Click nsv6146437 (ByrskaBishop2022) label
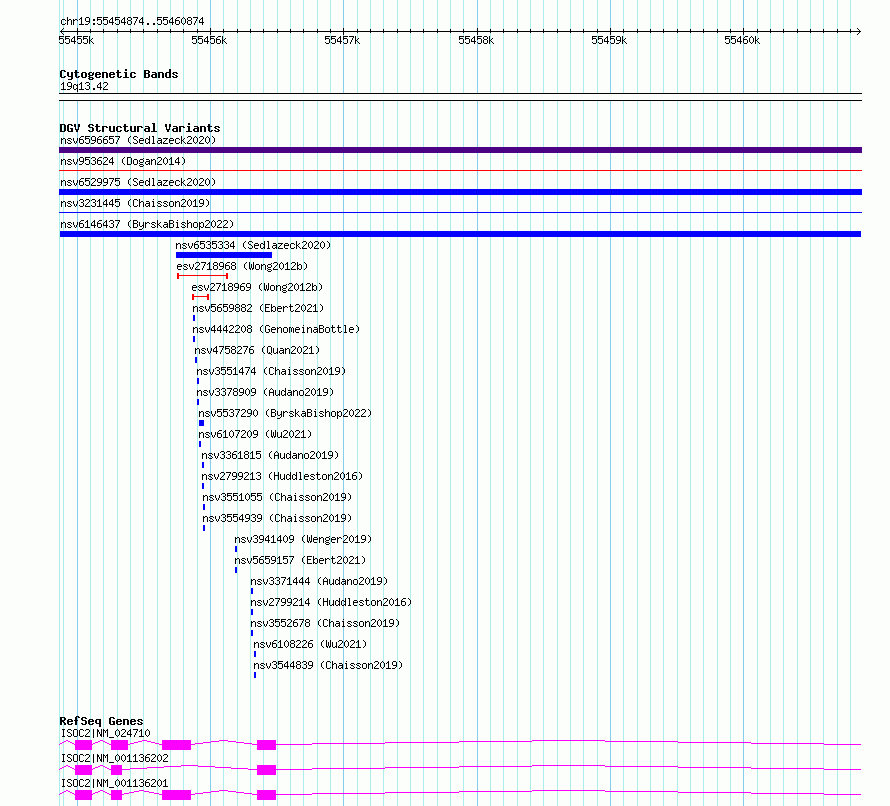This screenshot has width=890, height=806. [x=147, y=224]
